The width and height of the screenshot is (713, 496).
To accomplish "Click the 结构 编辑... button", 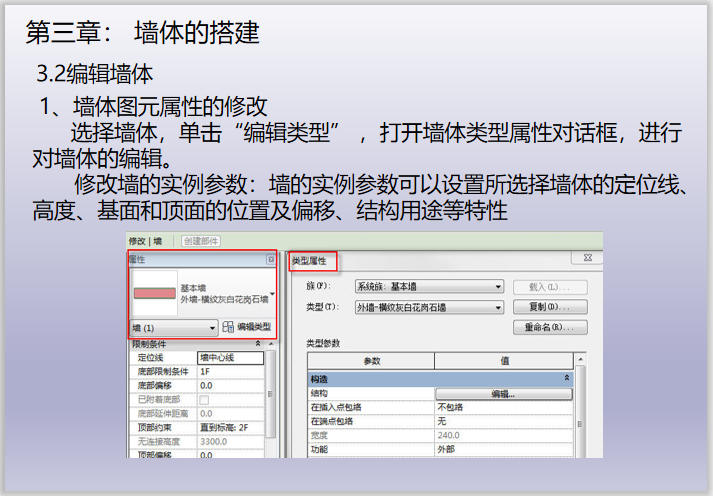I will point(503,394).
